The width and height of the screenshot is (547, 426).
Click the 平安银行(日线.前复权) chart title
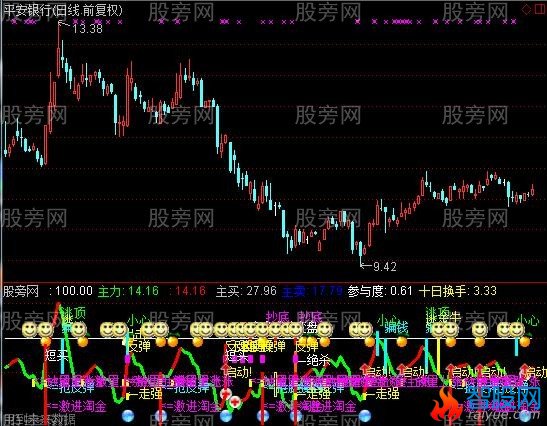pyautogui.click(x=63, y=10)
